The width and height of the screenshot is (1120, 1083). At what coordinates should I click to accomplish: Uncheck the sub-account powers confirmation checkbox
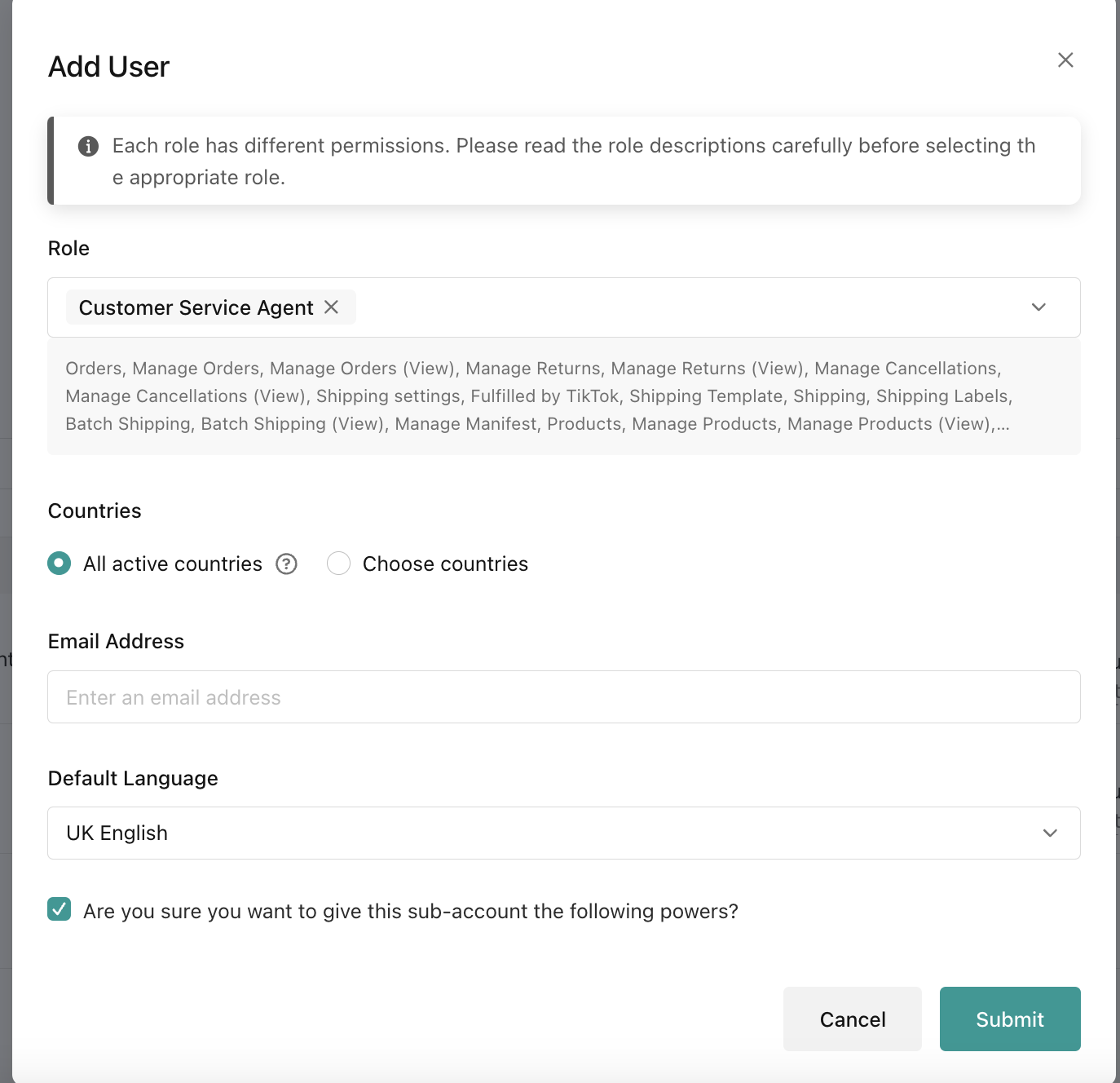60,909
